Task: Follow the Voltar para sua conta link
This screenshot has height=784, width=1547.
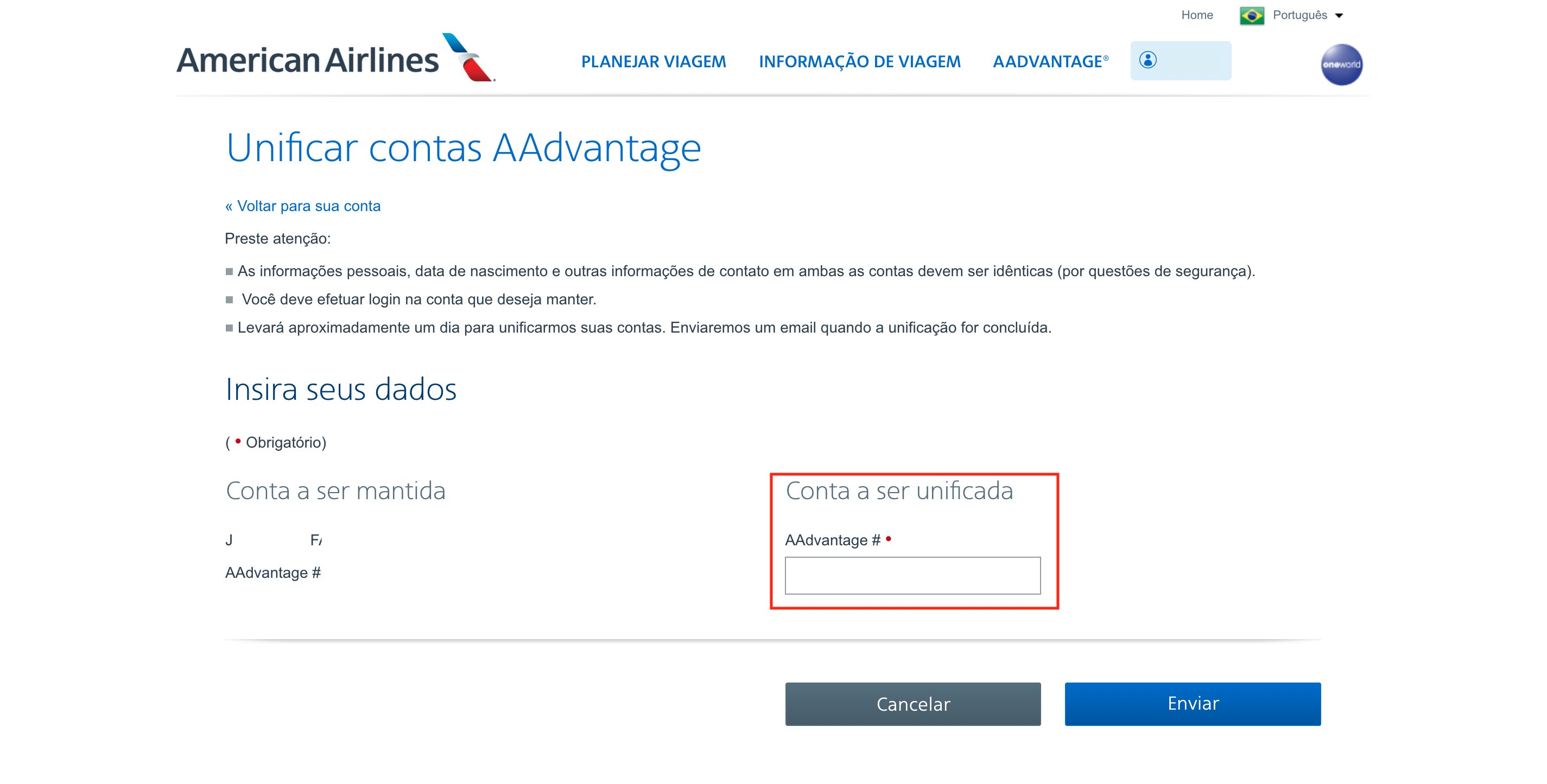Action: 303,206
